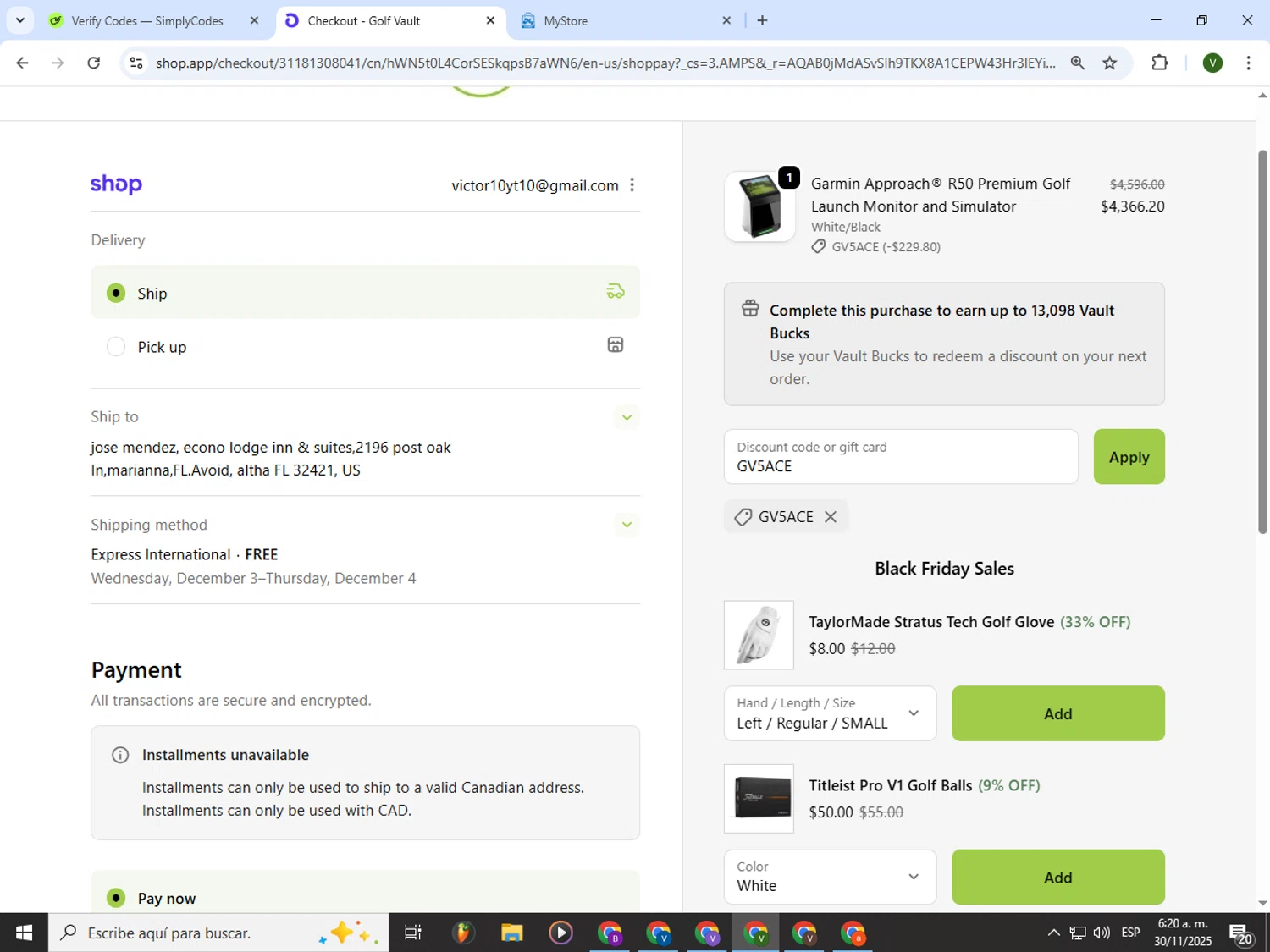1270x952 pixels.
Task: Bookmark this page with the star icon
Action: pyautogui.click(x=1109, y=63)
